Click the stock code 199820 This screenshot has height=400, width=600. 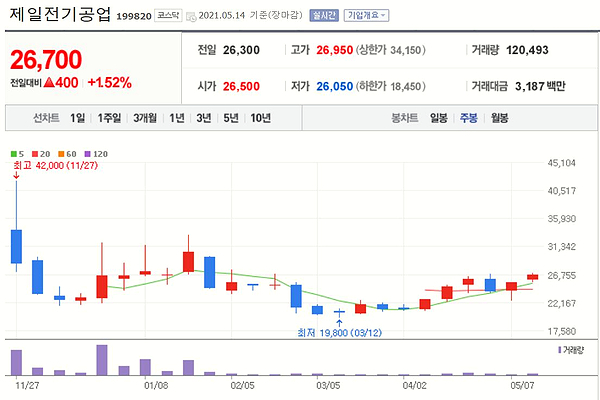pos(134,16)
